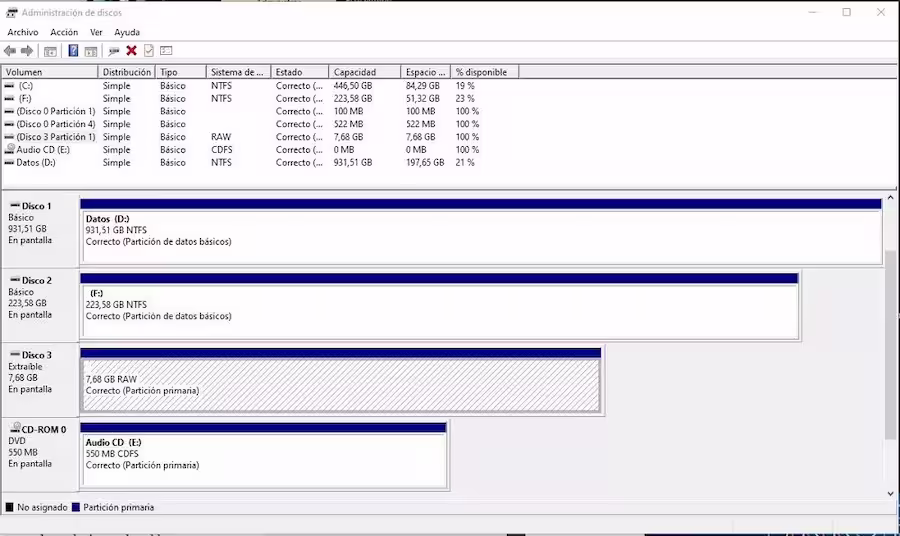Click the CDFS file system cell
900x536 pixels.
(222, 150)
